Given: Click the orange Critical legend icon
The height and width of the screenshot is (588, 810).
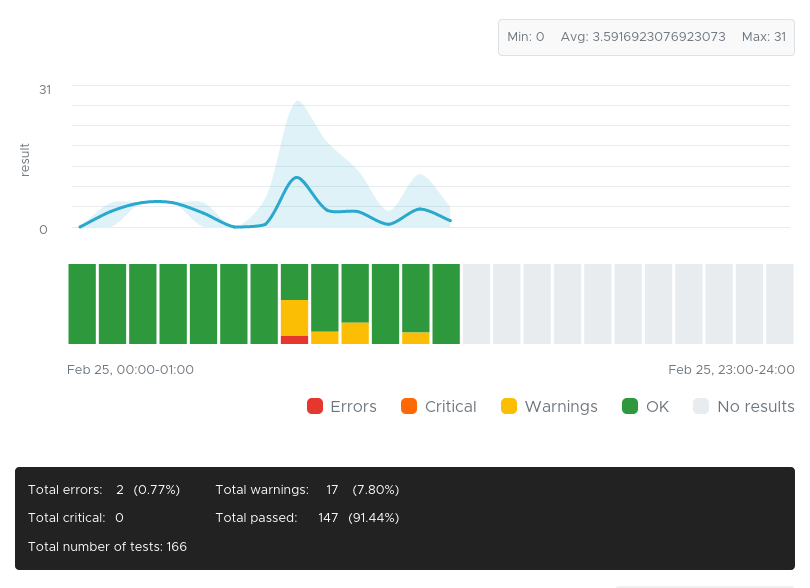Looking at the screenshot, I should (409, 406).
